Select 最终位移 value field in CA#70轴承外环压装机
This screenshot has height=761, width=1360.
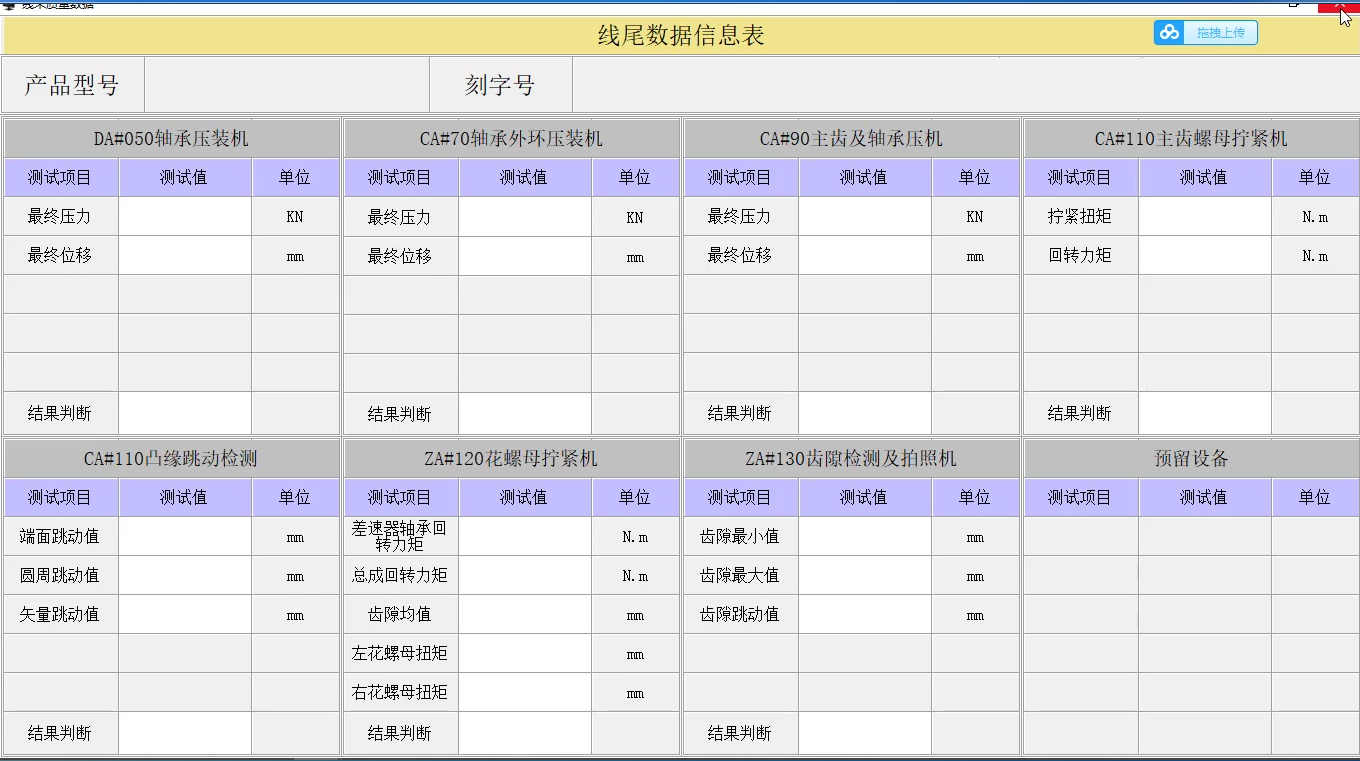coord(525,255)
